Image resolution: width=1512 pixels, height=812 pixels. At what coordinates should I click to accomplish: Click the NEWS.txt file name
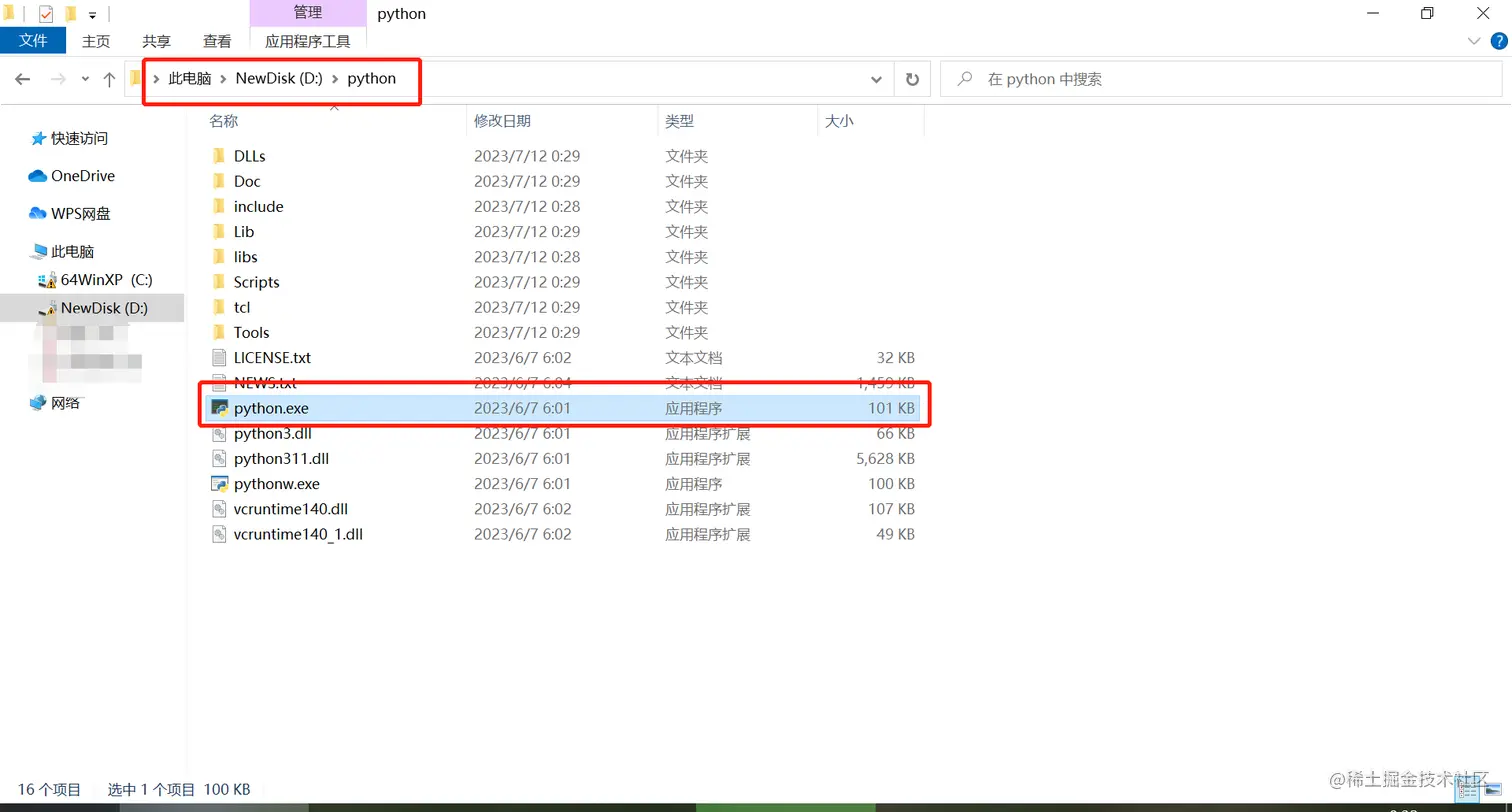[265, 383]
